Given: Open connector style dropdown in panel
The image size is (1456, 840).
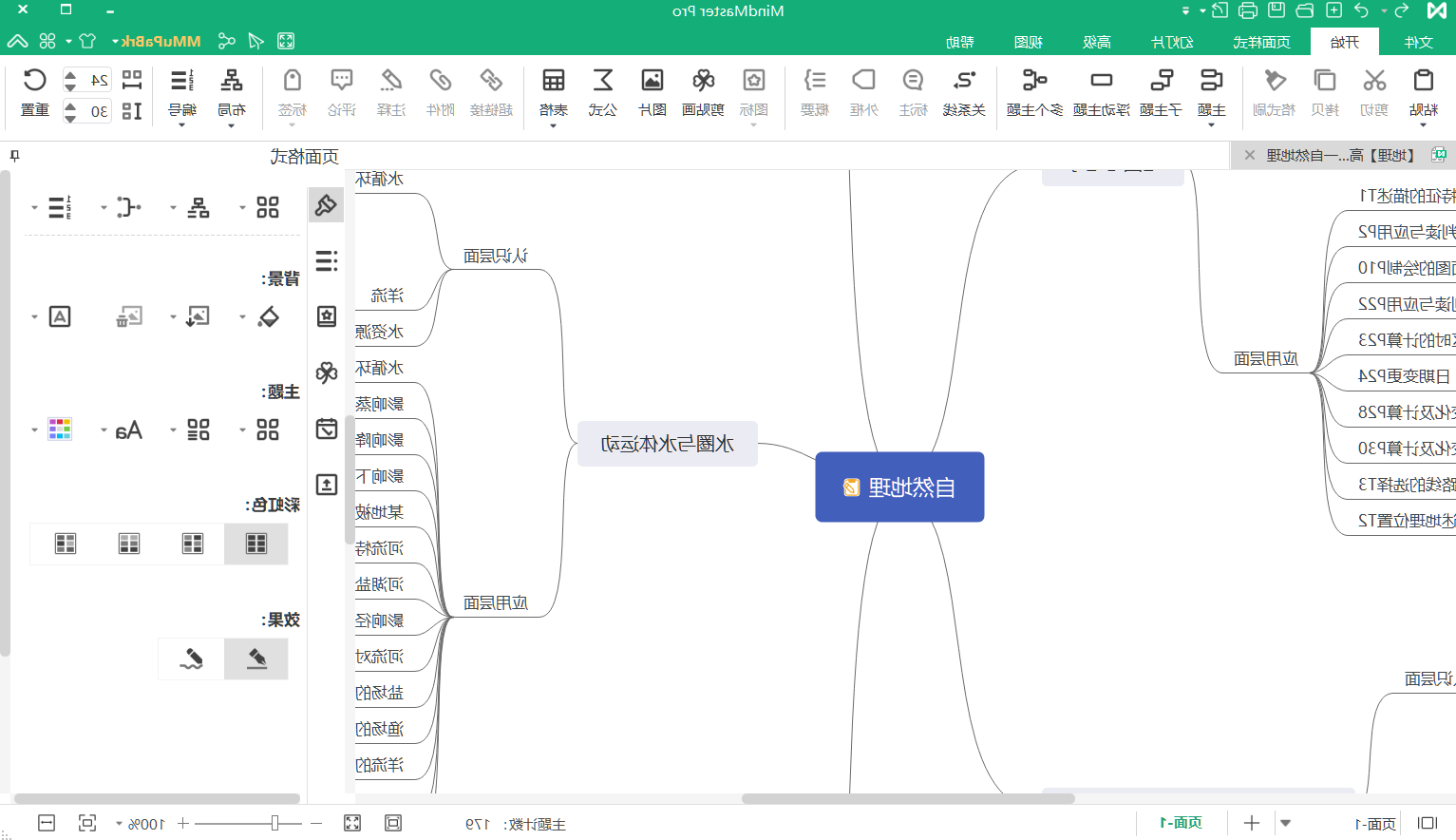Looking at the screenshot, I should 104,207.
